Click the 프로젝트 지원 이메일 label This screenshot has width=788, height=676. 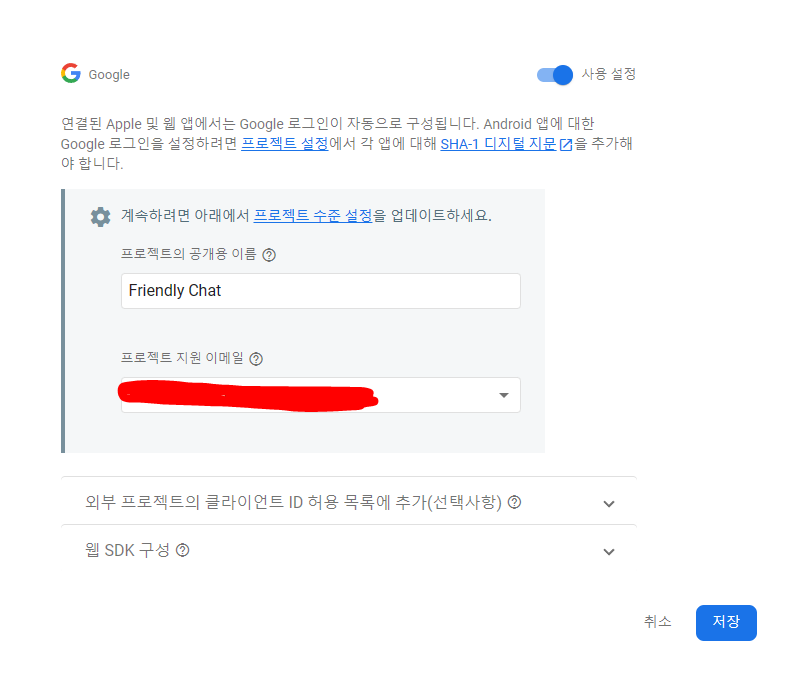pos(182,358)
